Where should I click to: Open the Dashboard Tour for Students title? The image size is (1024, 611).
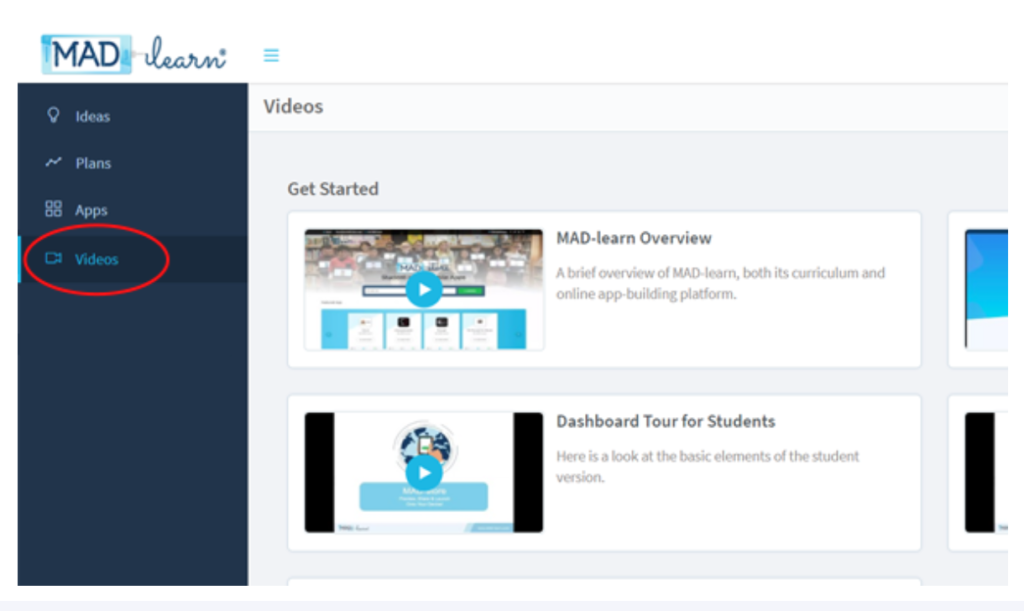[665, 421]
